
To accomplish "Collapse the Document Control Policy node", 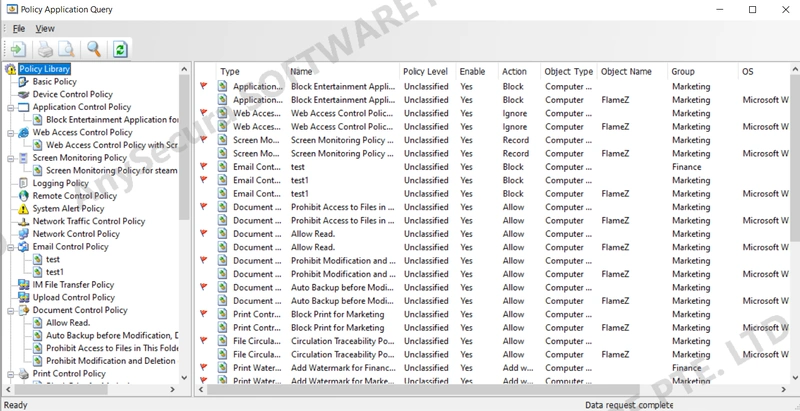I will (11, 311).
